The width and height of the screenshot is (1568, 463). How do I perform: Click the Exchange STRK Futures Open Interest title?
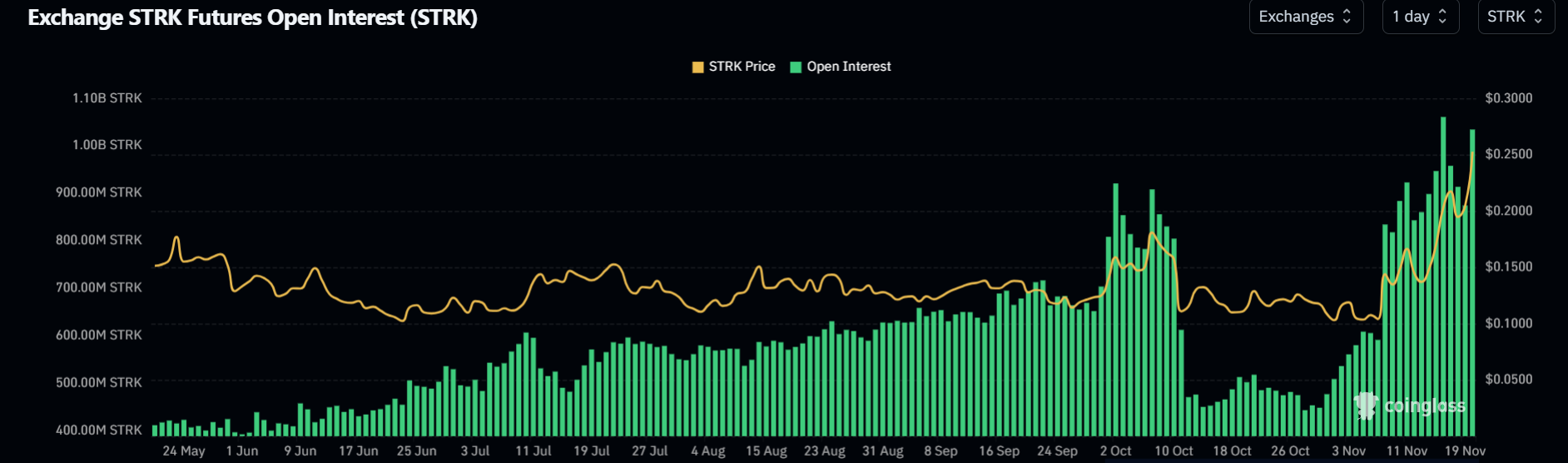coord(252,17)
